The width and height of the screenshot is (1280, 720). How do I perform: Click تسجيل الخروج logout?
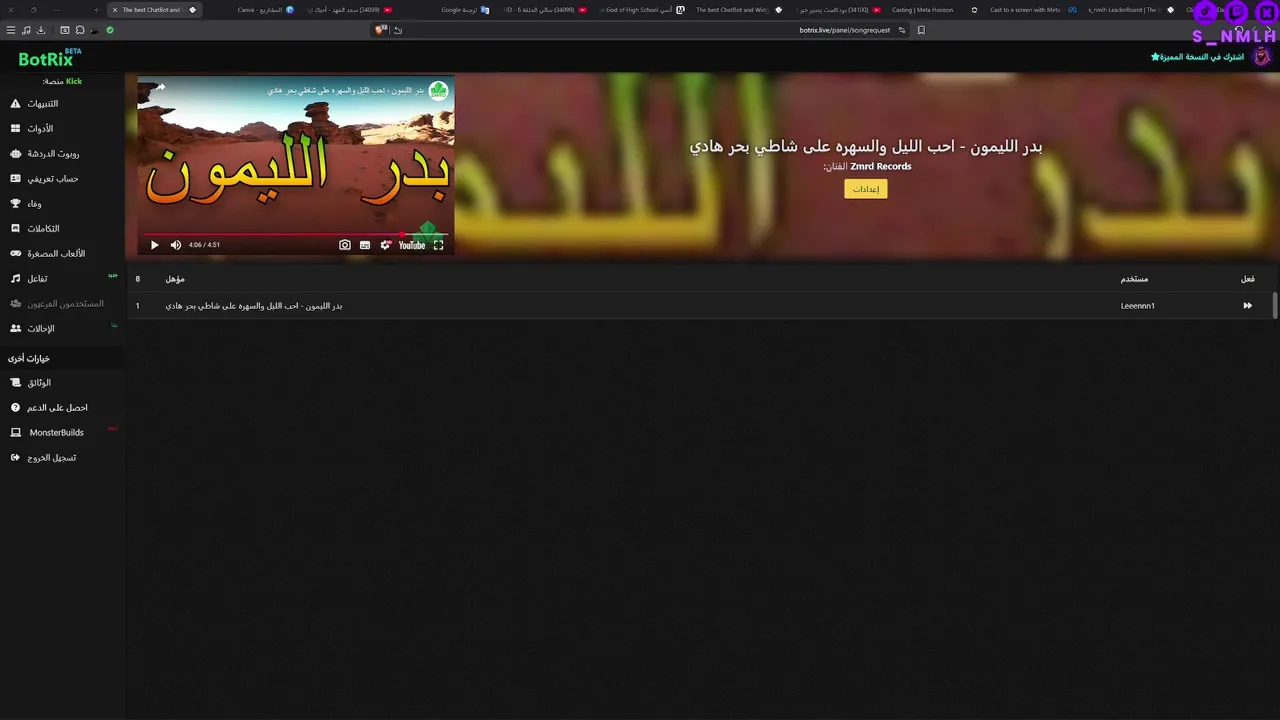pos(44,457)
